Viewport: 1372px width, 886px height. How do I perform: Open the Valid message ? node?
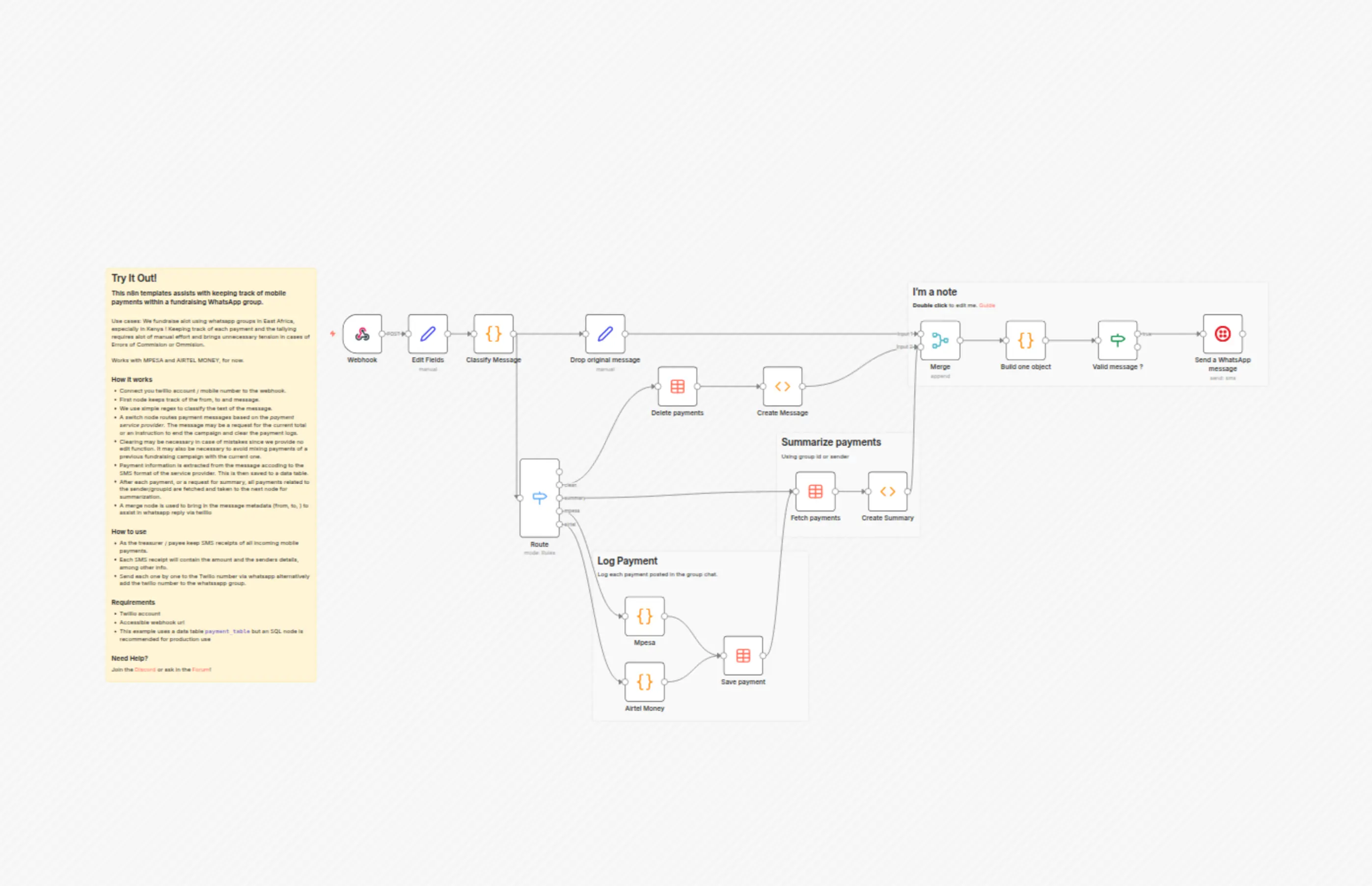(x=1117, y=341)
